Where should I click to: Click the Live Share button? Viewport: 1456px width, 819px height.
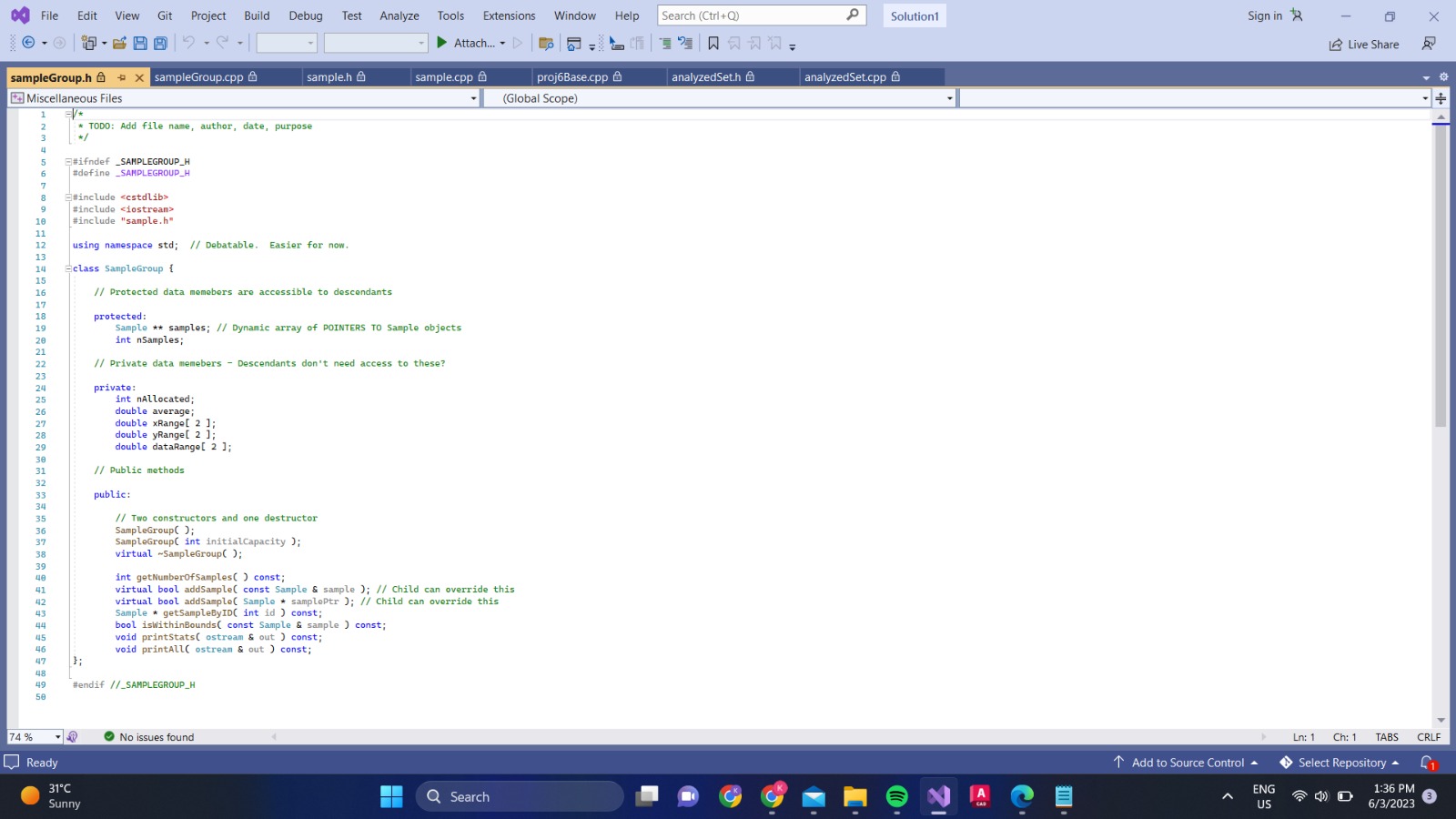tap(1364, 44)
